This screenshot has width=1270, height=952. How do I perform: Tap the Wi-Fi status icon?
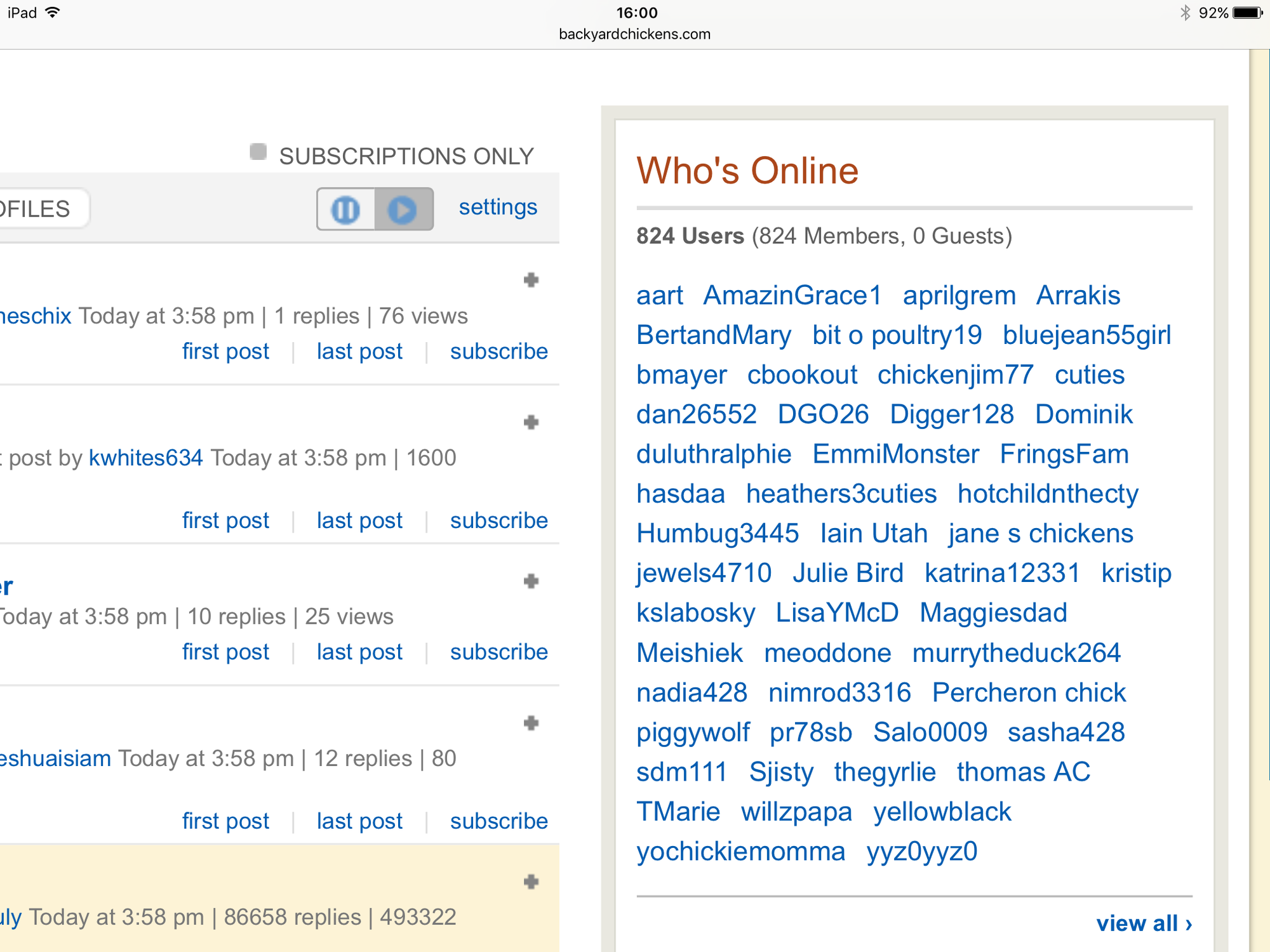tap(53, 13)
